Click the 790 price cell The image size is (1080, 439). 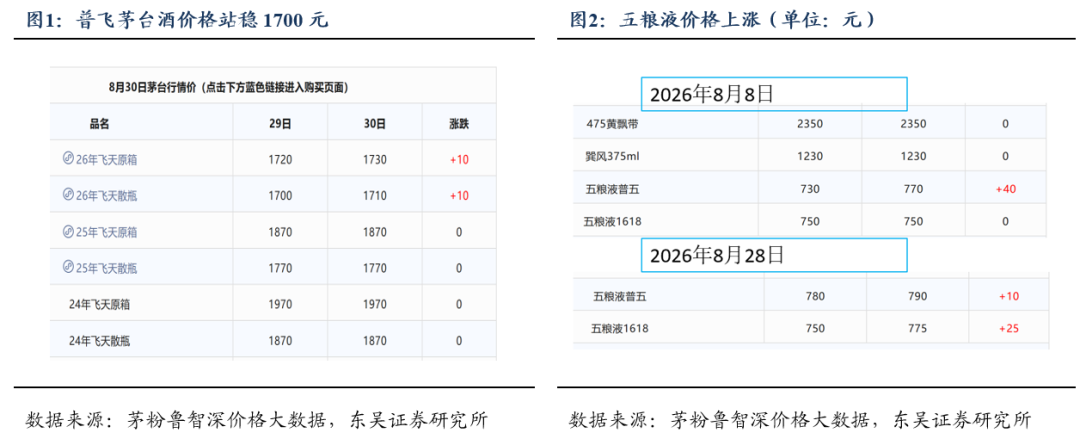917,296
